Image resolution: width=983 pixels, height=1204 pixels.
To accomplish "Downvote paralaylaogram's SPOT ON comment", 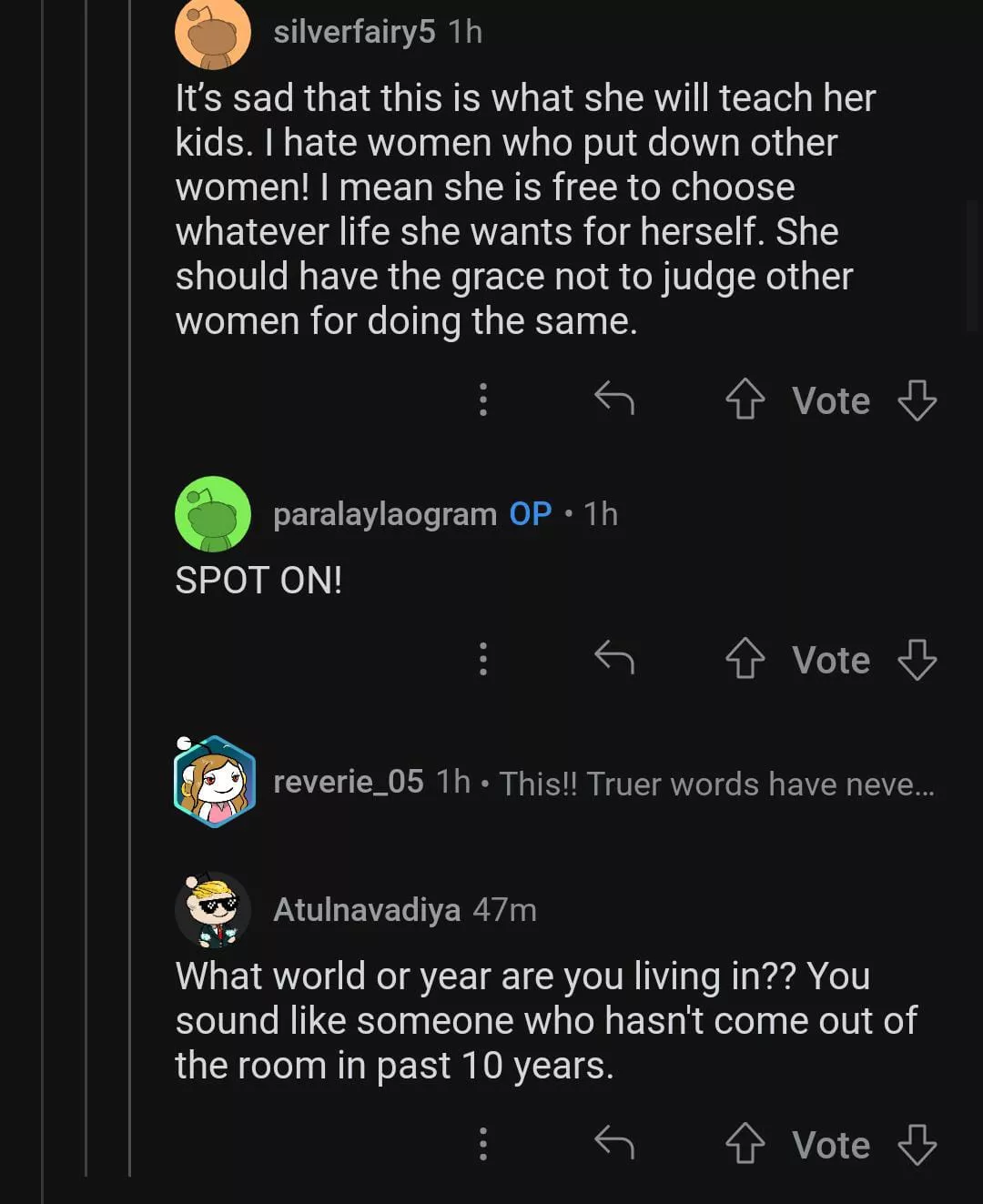I will tap(917, 659).
